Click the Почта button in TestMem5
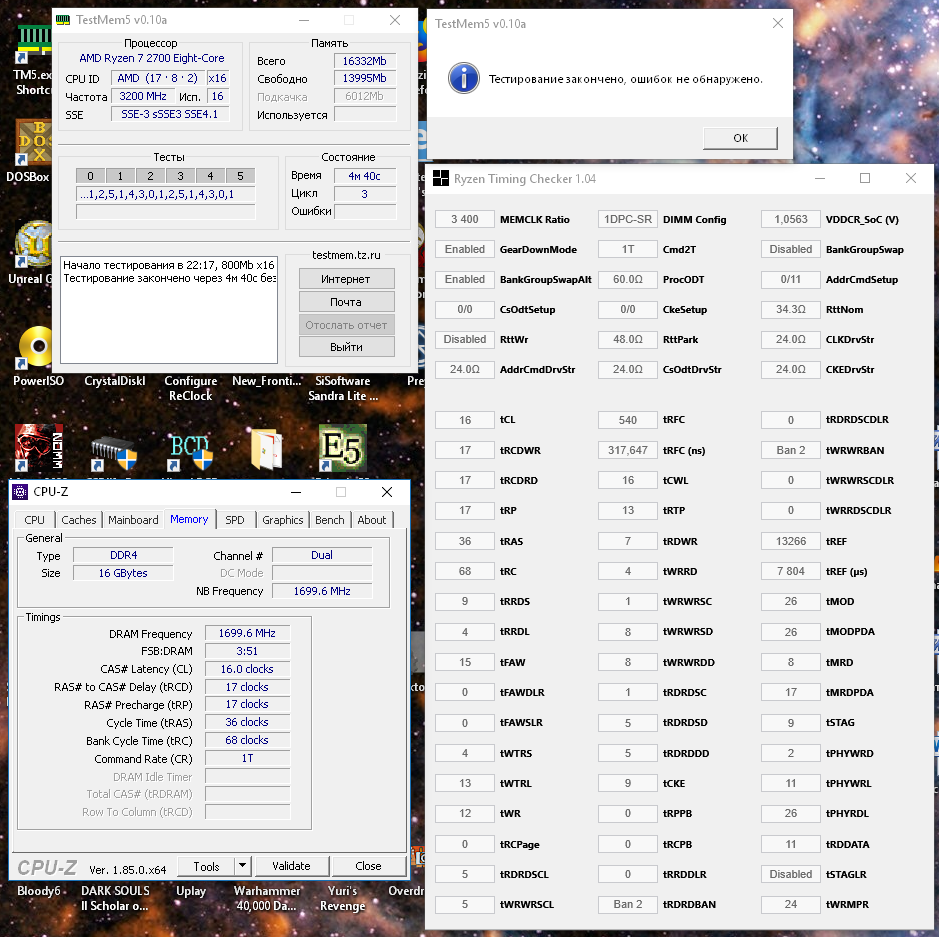The image size is (939, 937). 346,302
